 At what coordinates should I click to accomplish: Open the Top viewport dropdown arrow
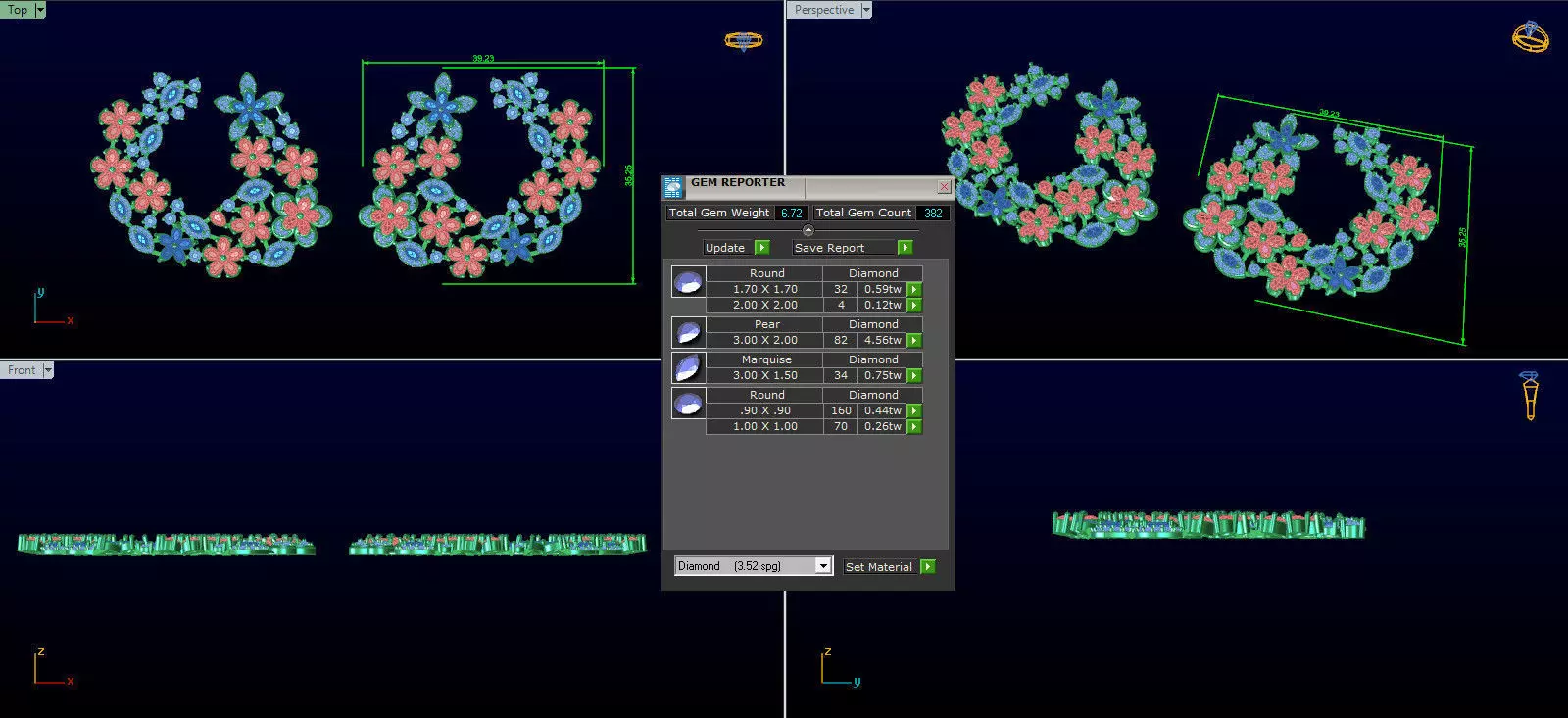click(40, 10)
